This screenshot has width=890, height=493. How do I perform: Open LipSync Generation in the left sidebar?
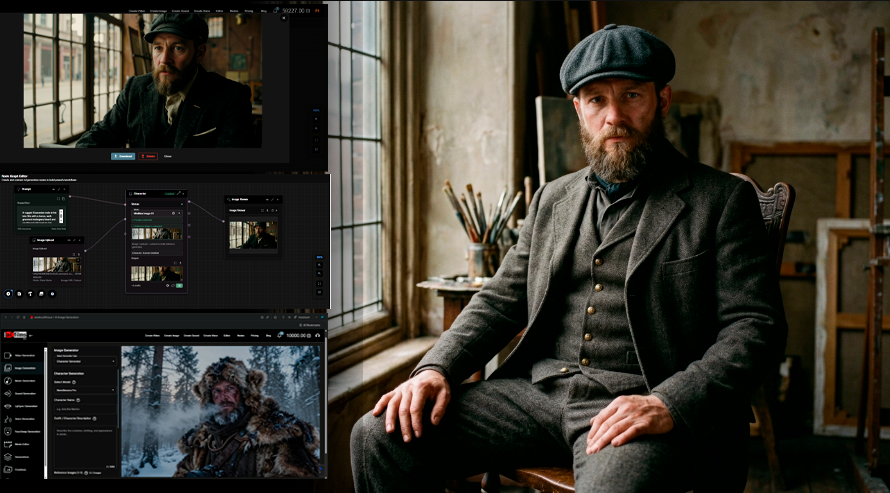click(23, 406)
